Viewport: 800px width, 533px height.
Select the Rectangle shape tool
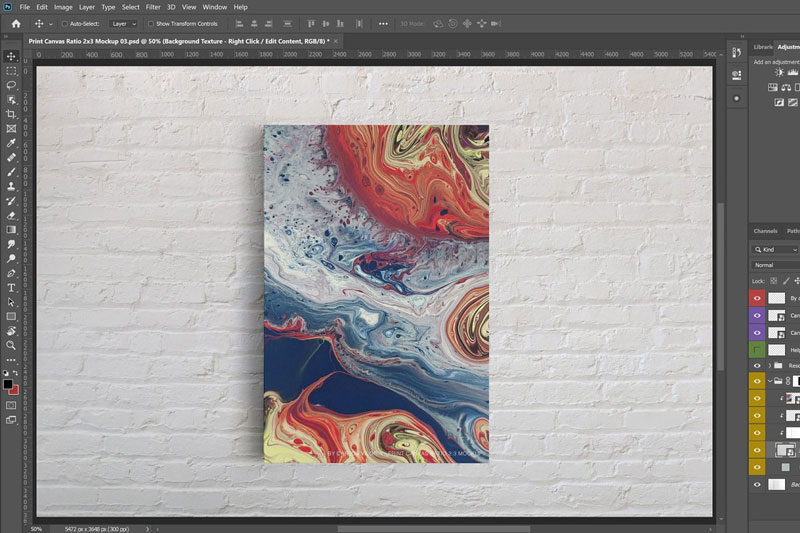click(11, 316)
